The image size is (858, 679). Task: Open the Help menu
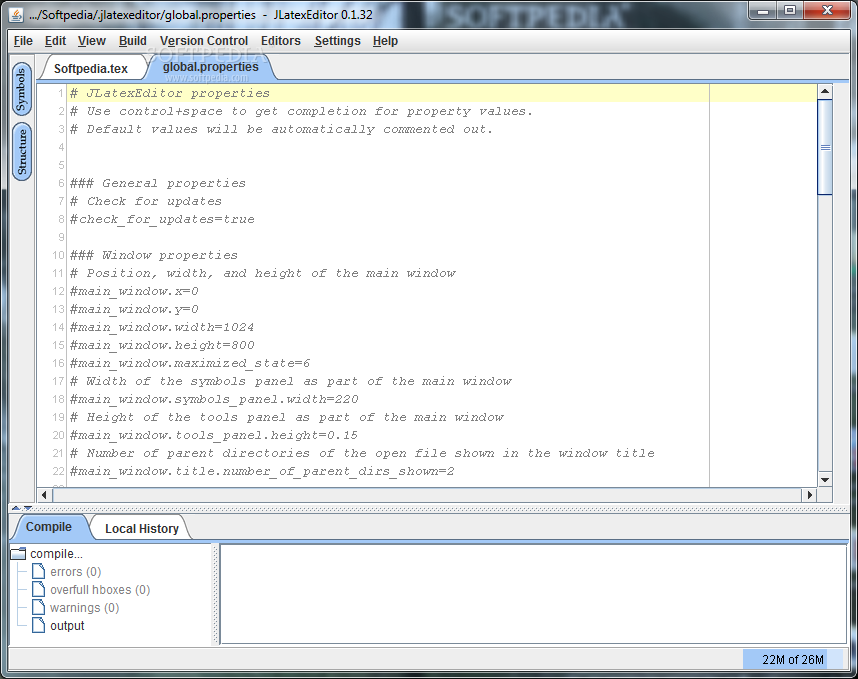click(x=385, y=41)
